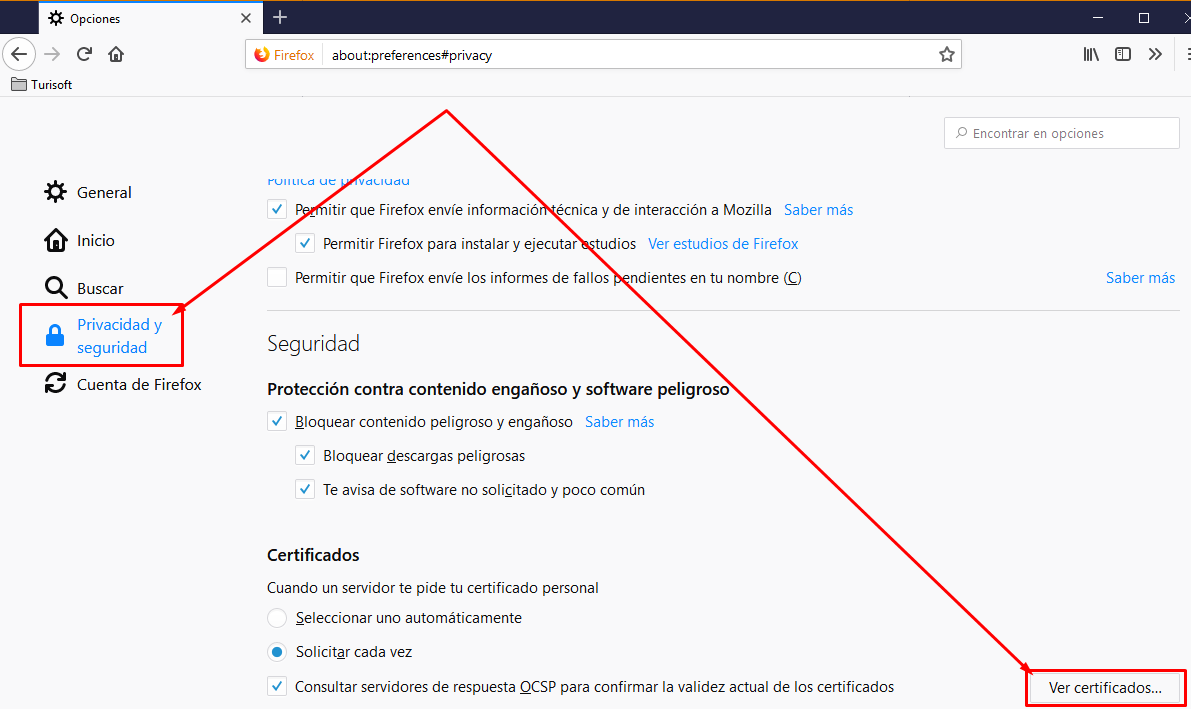Open a new browser tab
Screen dimensions: 1191x709
[280, 17]
